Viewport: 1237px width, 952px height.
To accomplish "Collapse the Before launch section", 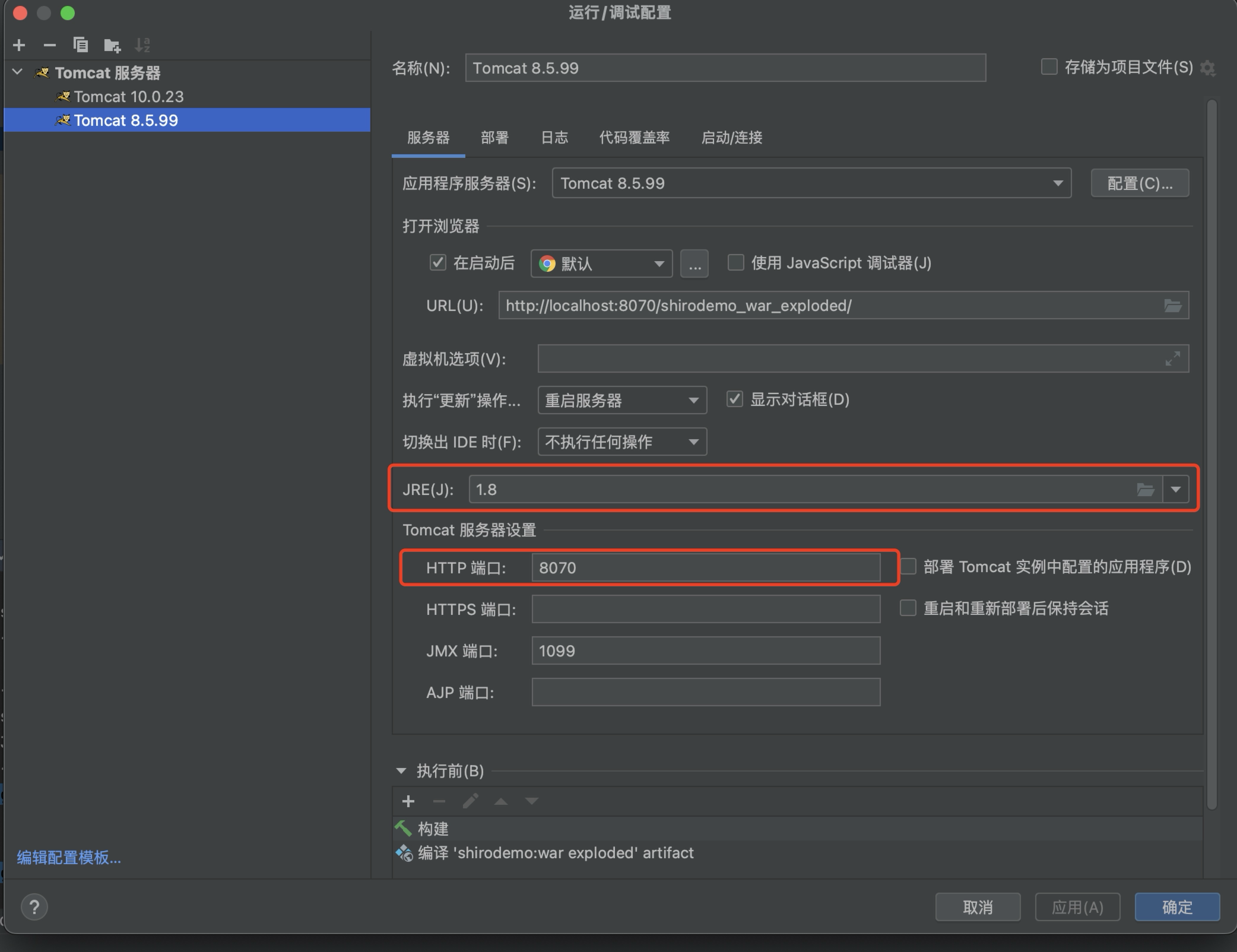I will [x=401, y=771].
